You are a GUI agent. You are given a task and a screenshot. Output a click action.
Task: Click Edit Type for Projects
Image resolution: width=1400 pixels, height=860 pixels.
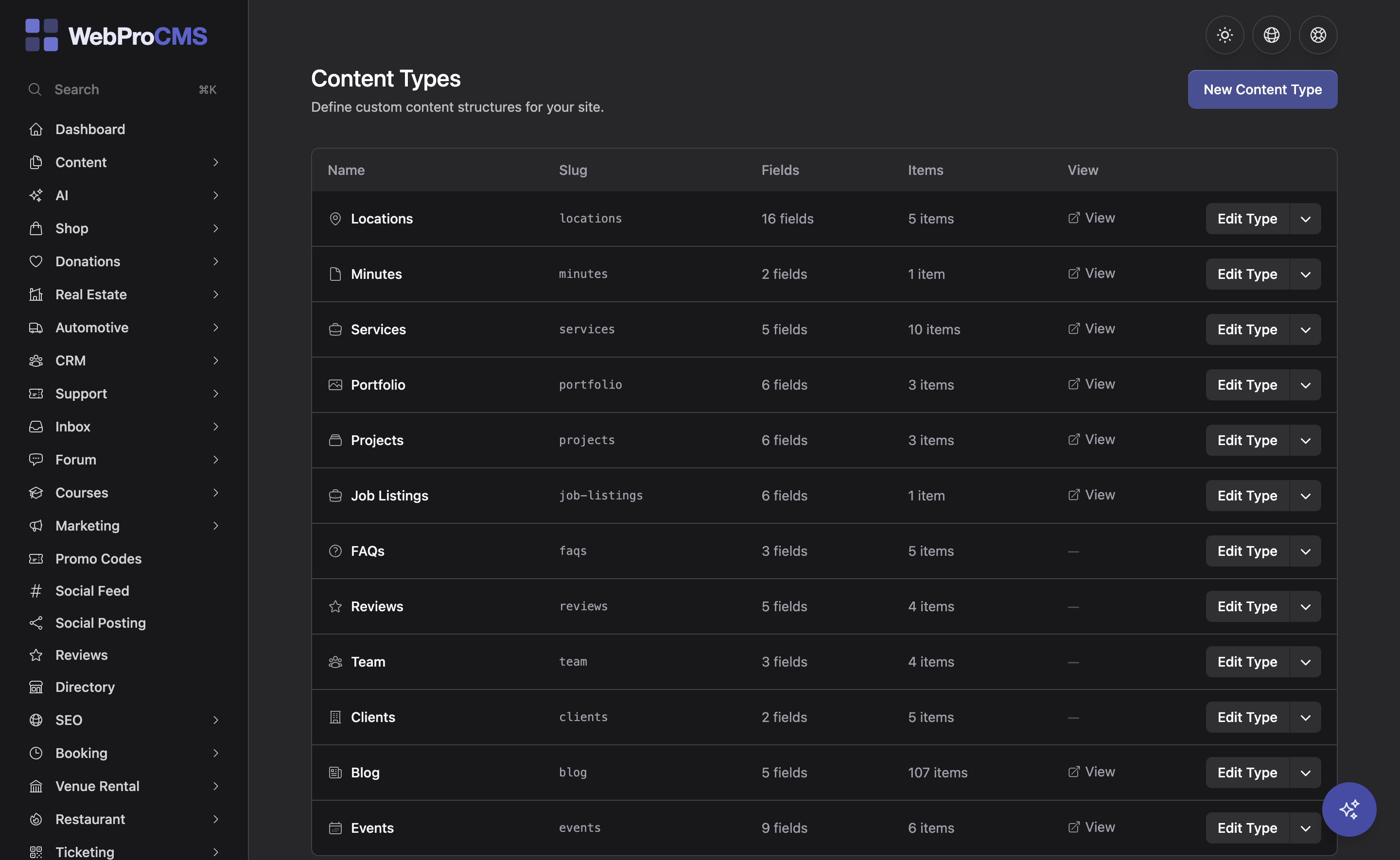pyautogui.click(x=1247, y=440)
